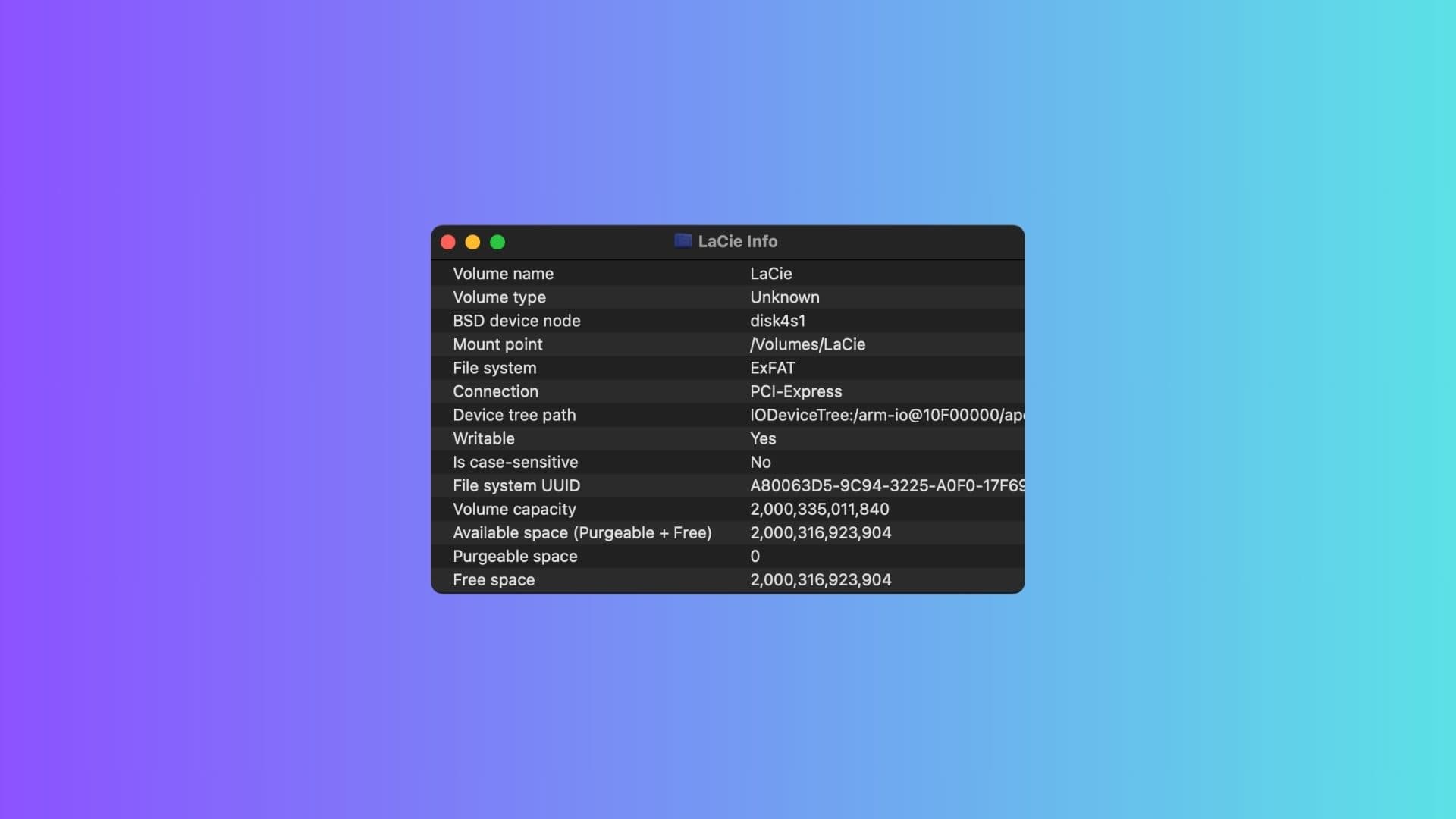1456x819 pixels.
Task: Click the Volume name label
Action: (503, 274)
